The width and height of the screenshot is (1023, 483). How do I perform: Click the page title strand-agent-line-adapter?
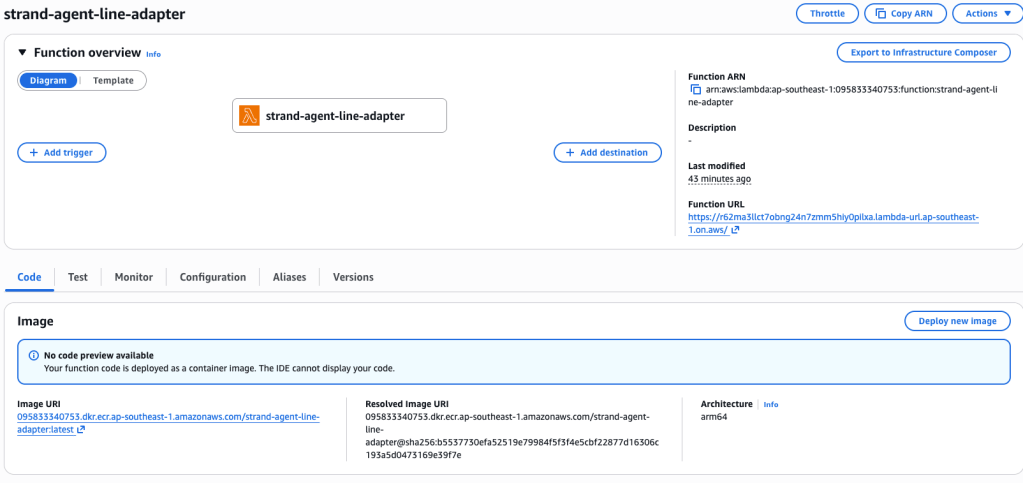coord(95,14)
